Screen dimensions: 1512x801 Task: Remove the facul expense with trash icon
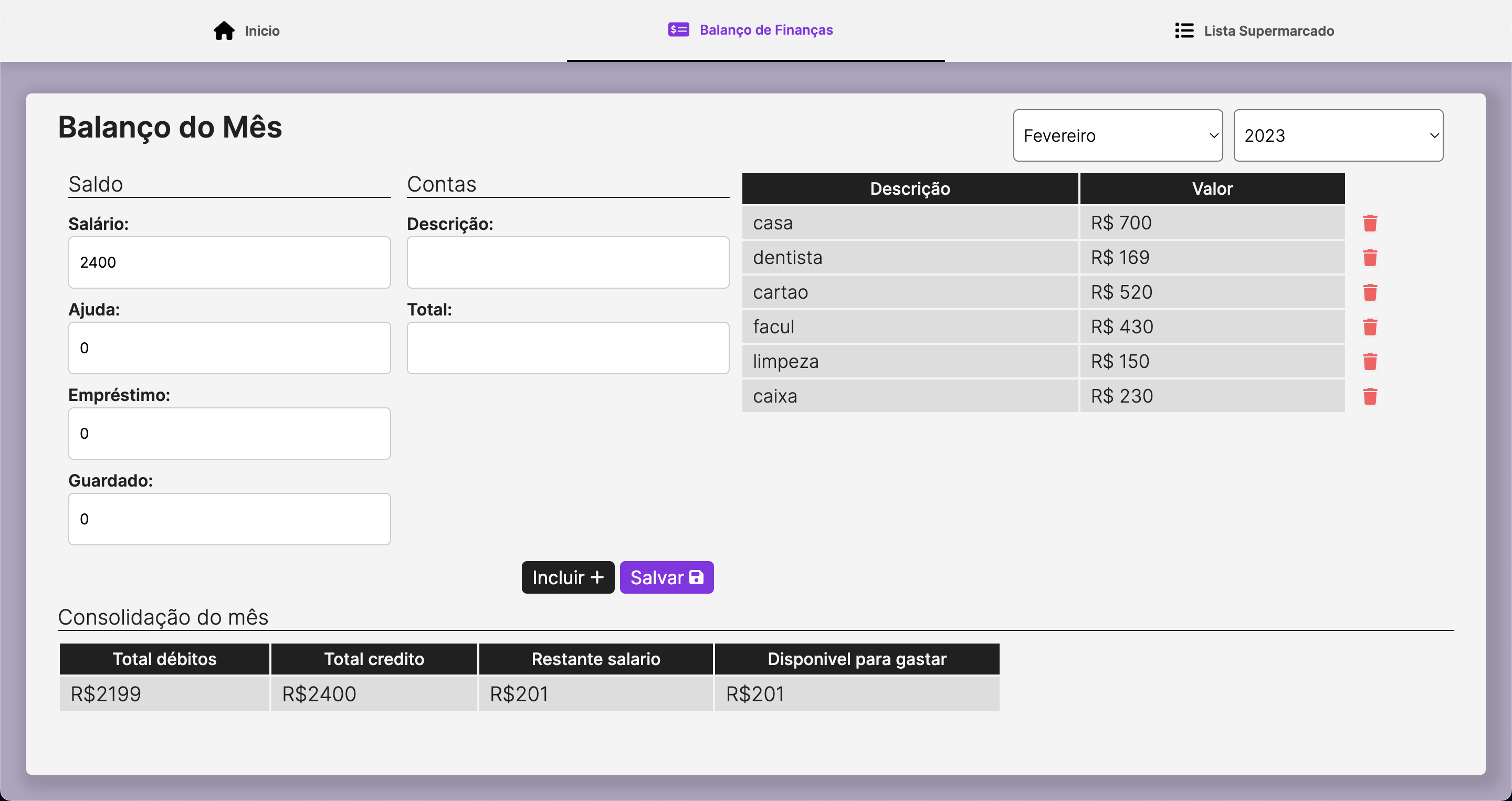pyautogui.click(x=1369, y=327)
